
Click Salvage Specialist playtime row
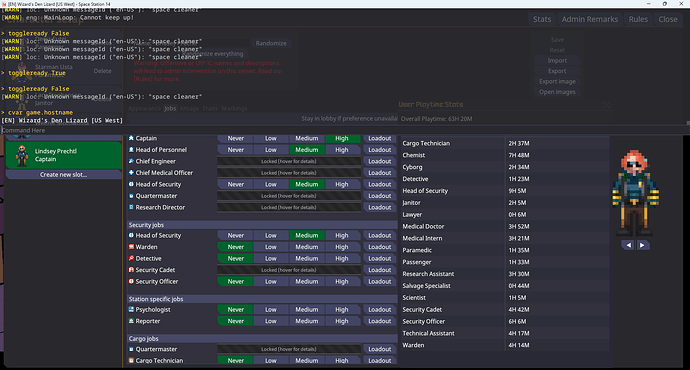tap(505, 286)
